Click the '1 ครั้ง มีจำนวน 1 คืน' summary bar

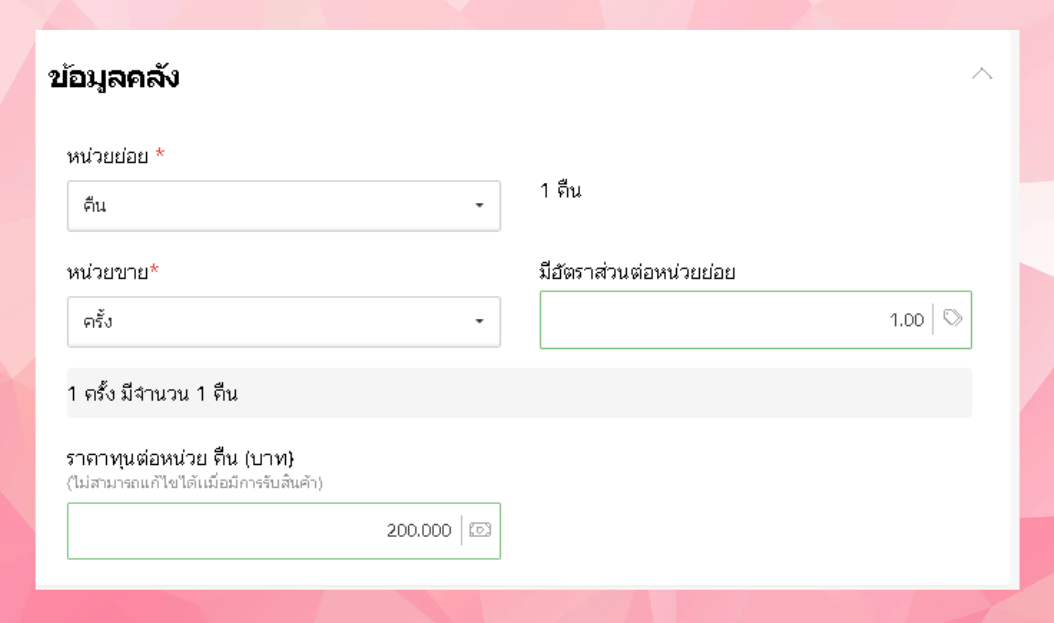point(519,393)
